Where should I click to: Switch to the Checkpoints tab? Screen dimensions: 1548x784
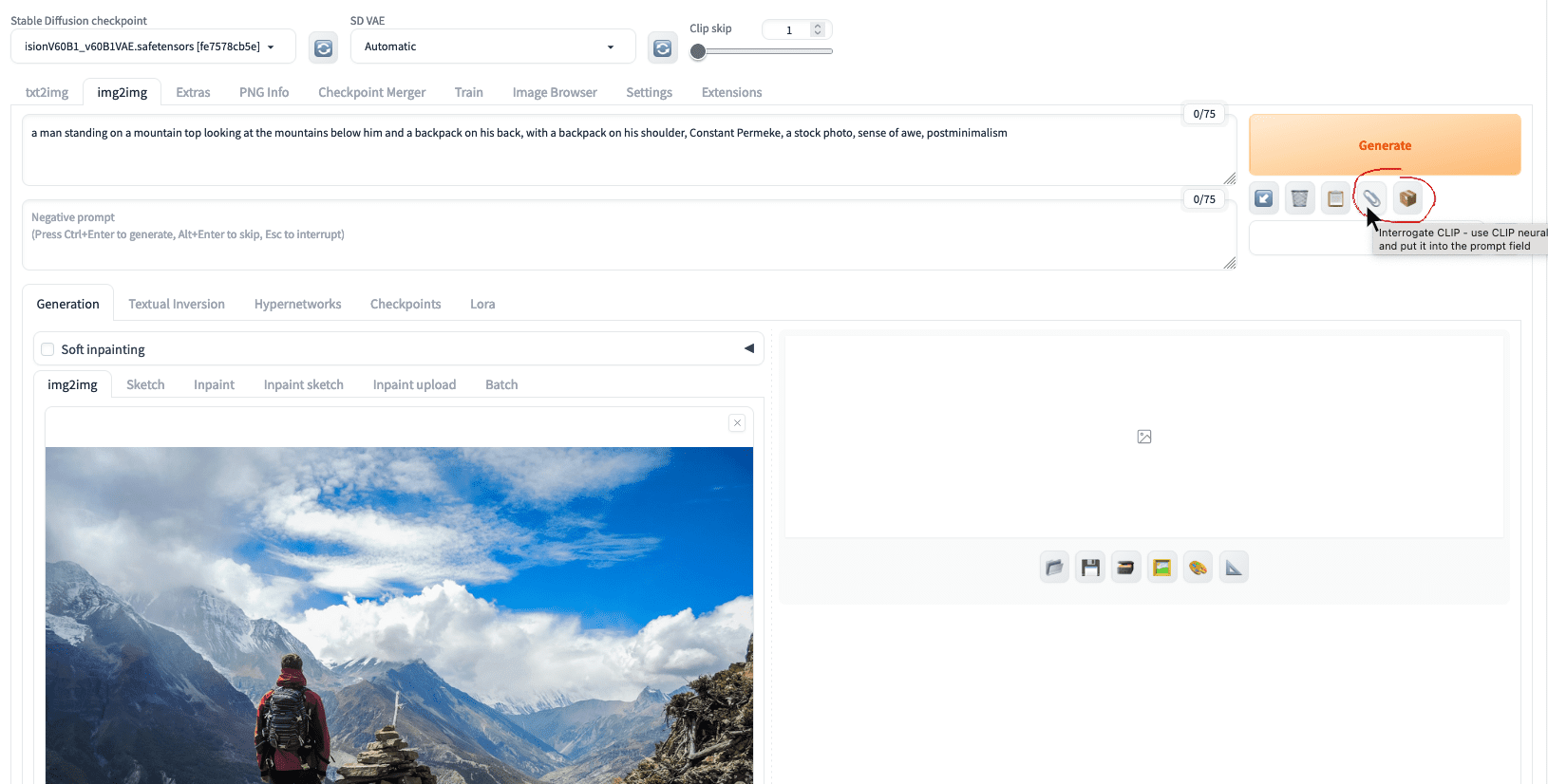(x=406, y=304)
